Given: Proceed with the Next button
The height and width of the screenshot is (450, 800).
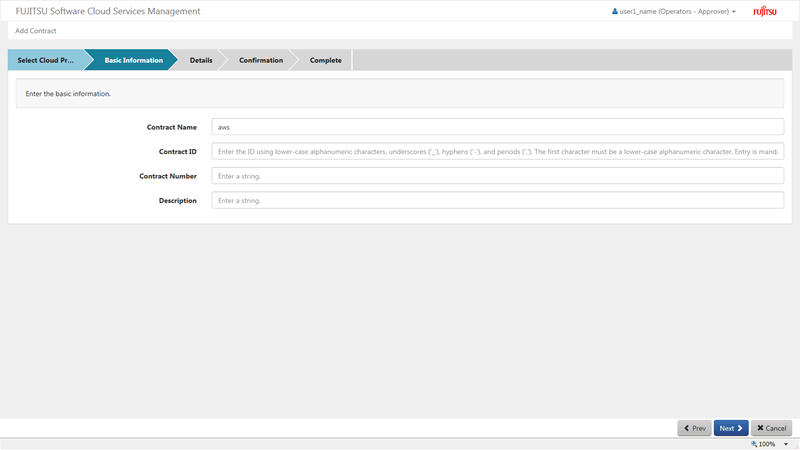Looking at the screenshot, I should coord(731,428).
